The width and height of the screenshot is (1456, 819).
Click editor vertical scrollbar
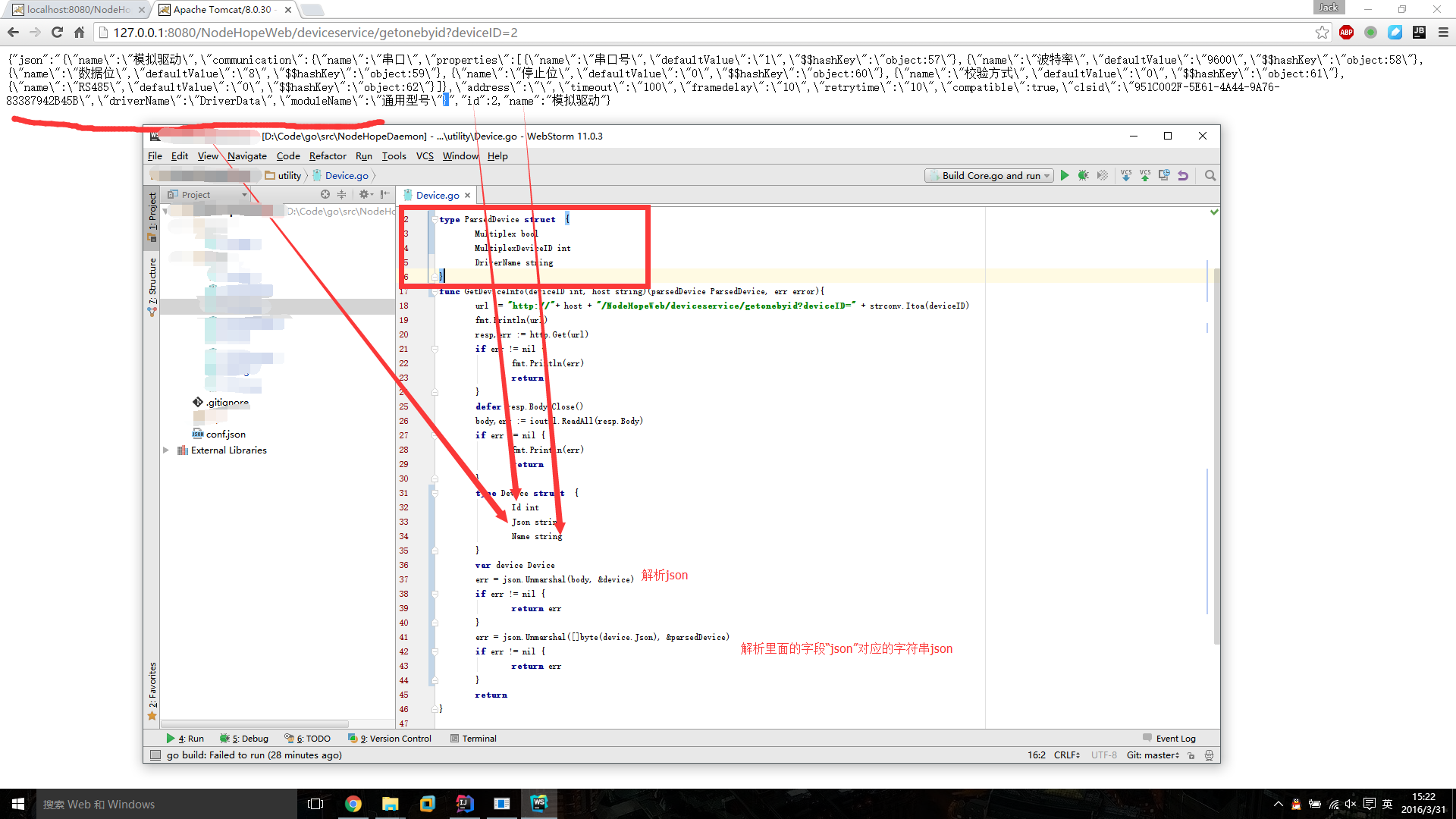(1216, 455)
